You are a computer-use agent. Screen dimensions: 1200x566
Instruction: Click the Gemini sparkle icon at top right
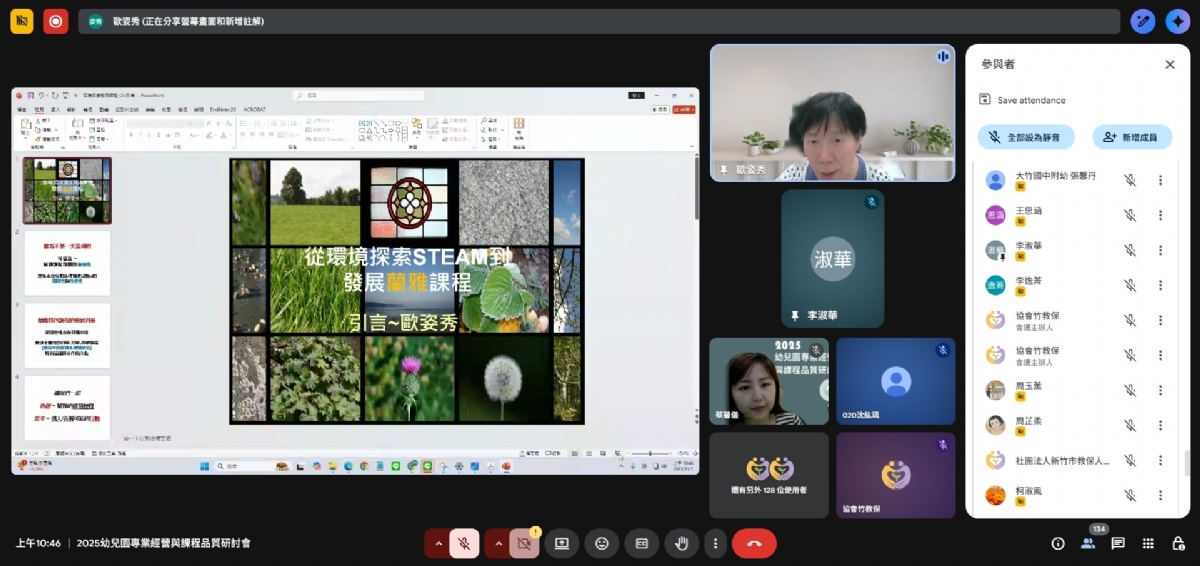pyautogui.click(x=1177, y=21)
